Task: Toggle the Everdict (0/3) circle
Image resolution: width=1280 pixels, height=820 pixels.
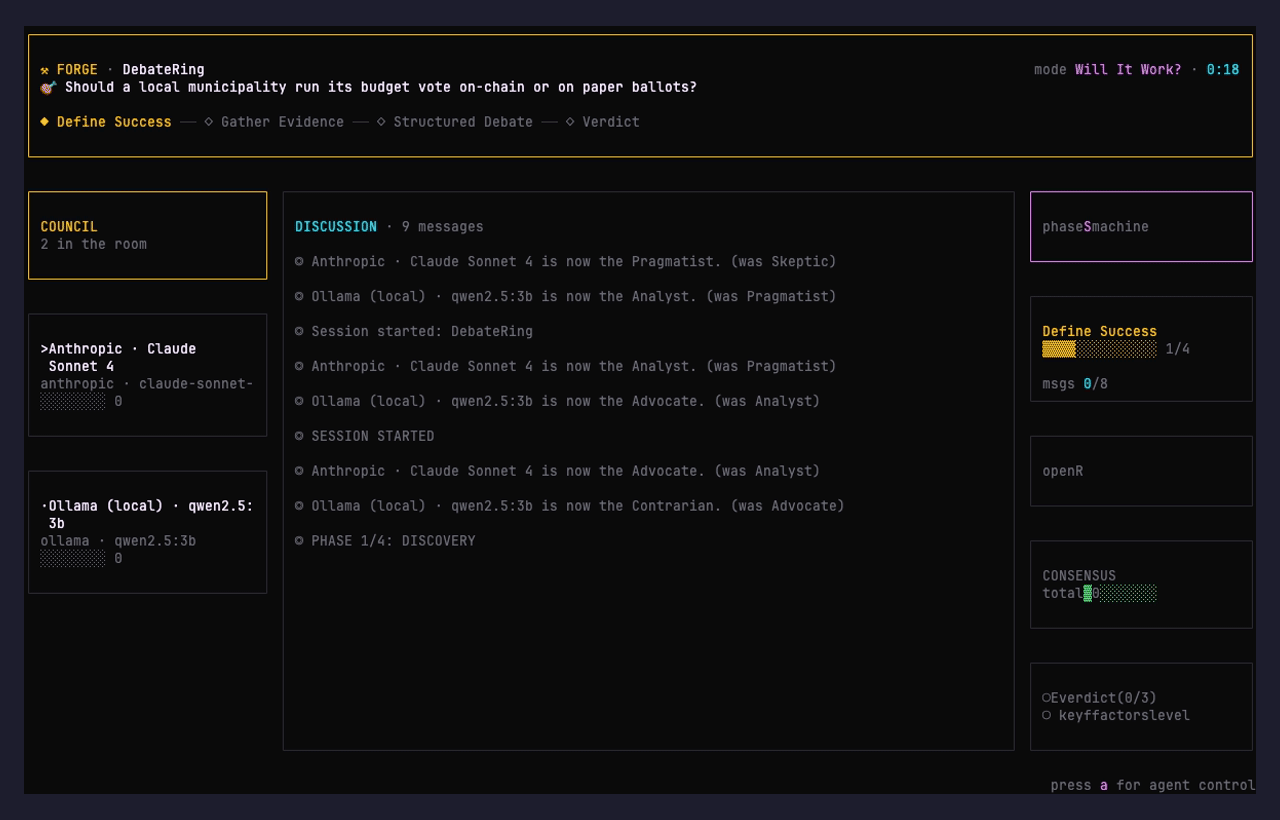Action: pos(1047,697)
